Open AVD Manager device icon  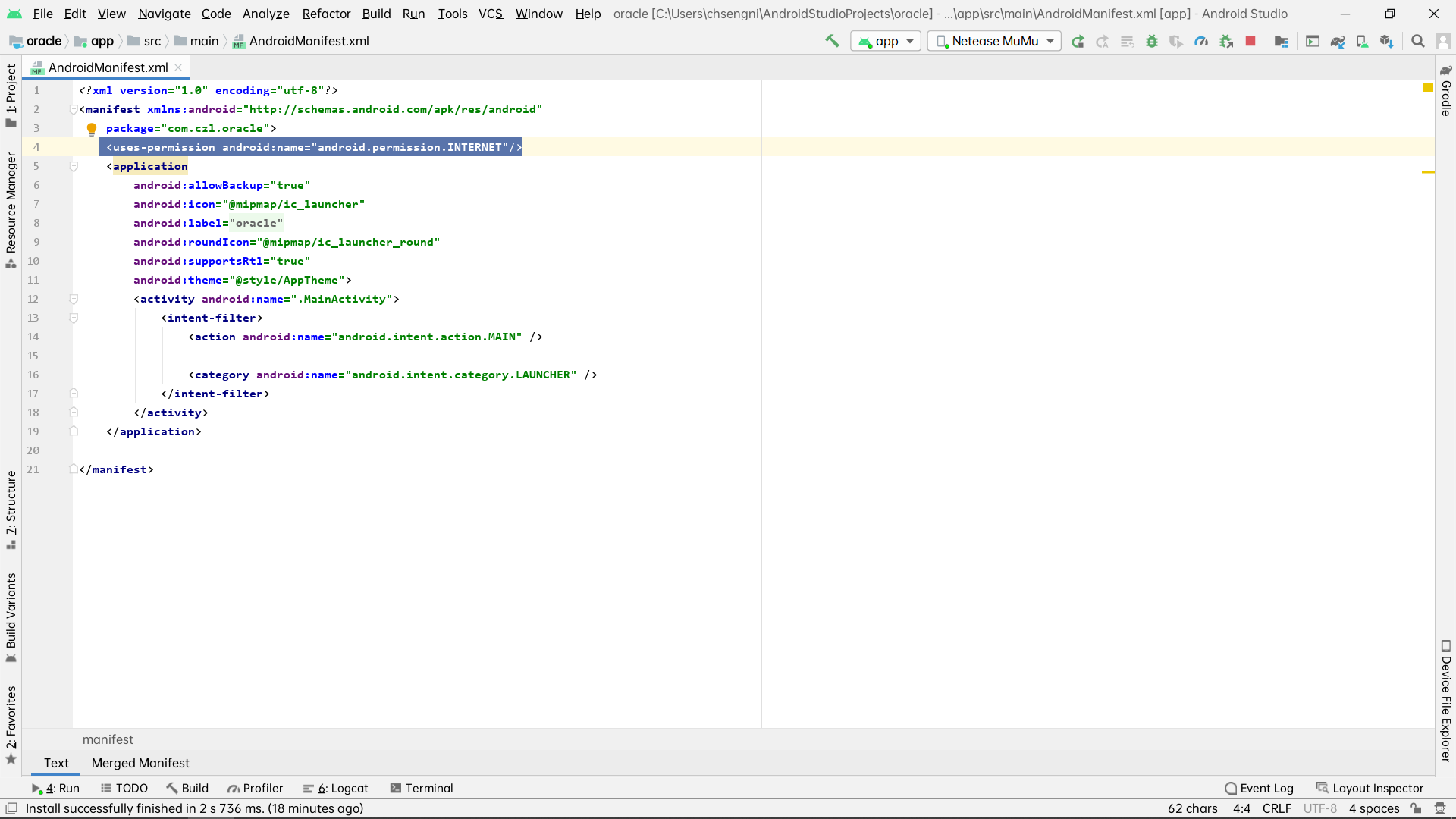(1362, 41)
